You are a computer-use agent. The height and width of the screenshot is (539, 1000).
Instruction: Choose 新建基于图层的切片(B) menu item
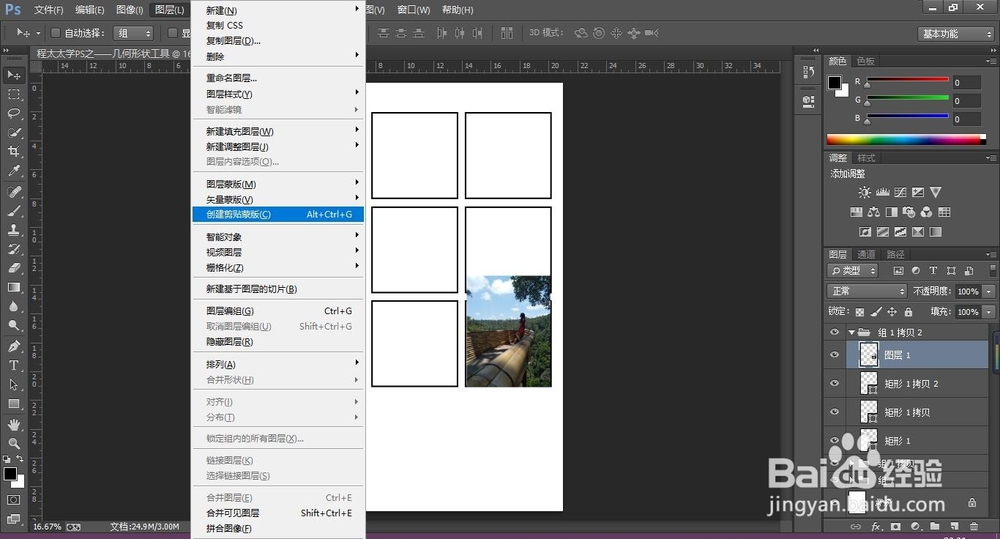click(278, 289)
